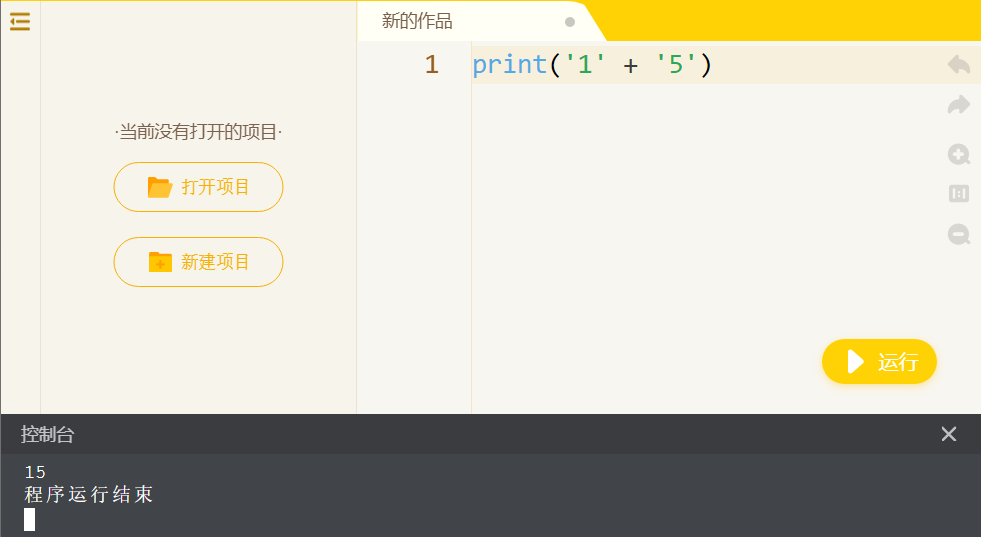Zoom in with the magnifier plus icon
The height and width of the screenshot is (537, 981).
[x=958, y=154]
